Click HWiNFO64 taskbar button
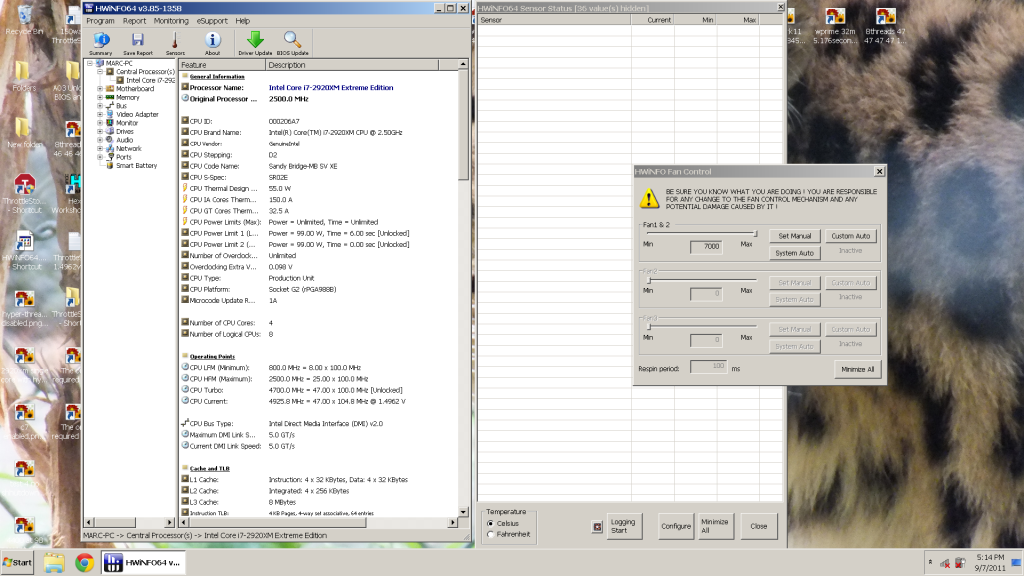 point(143,562)
